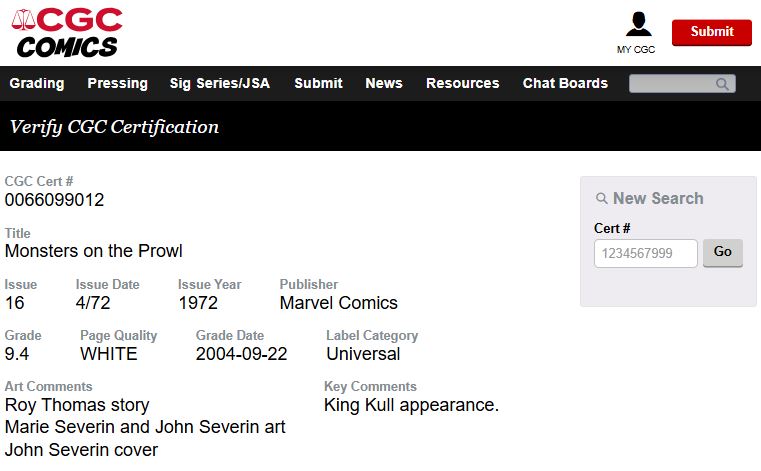Click the Marvel Comics publisher text
Screen dimensions: 761x471
(338, 303)
